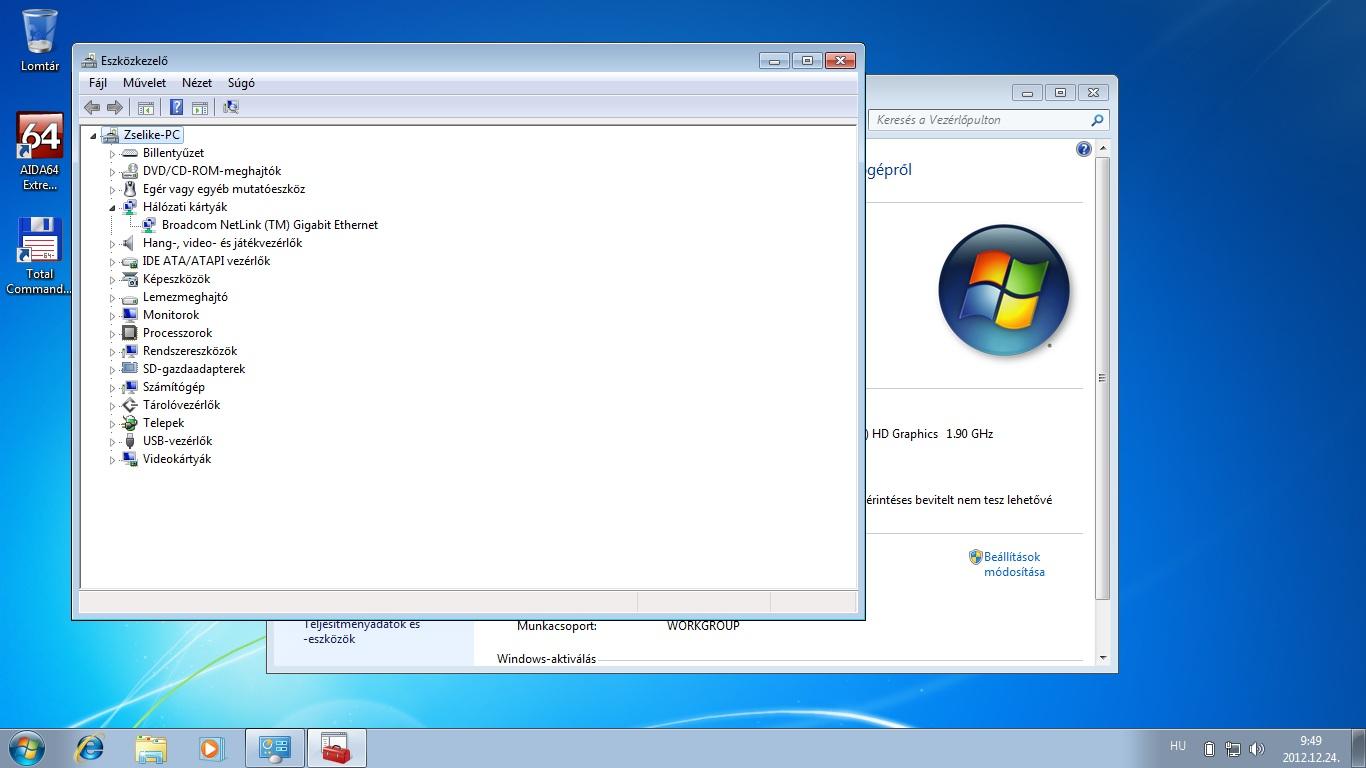This screenshot has height=768, width=1366.
Task: Scan for hardware changes toolbar icon
Action: point(231,107)
